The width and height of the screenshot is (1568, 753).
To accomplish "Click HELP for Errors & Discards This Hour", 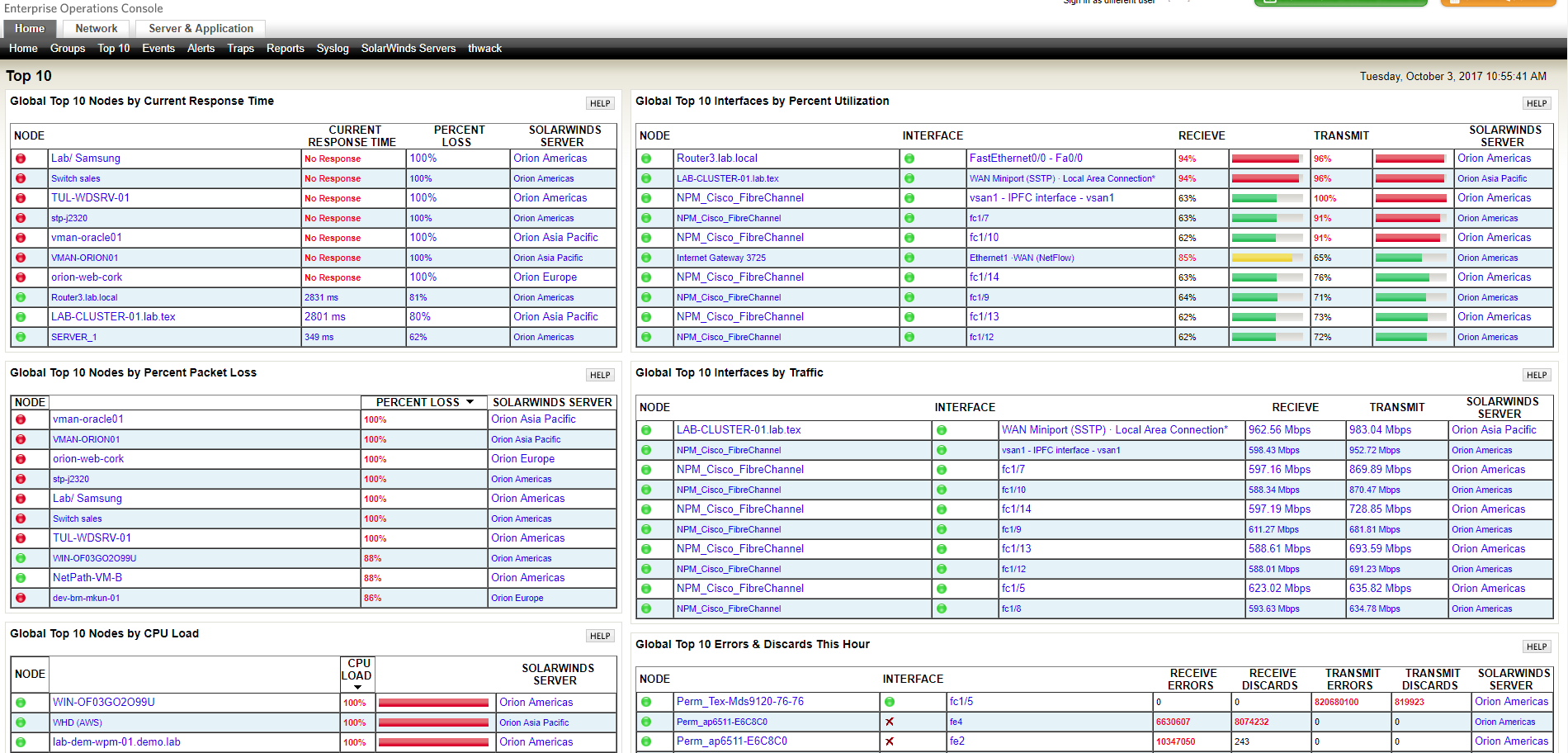I will tap(1537, 647).
